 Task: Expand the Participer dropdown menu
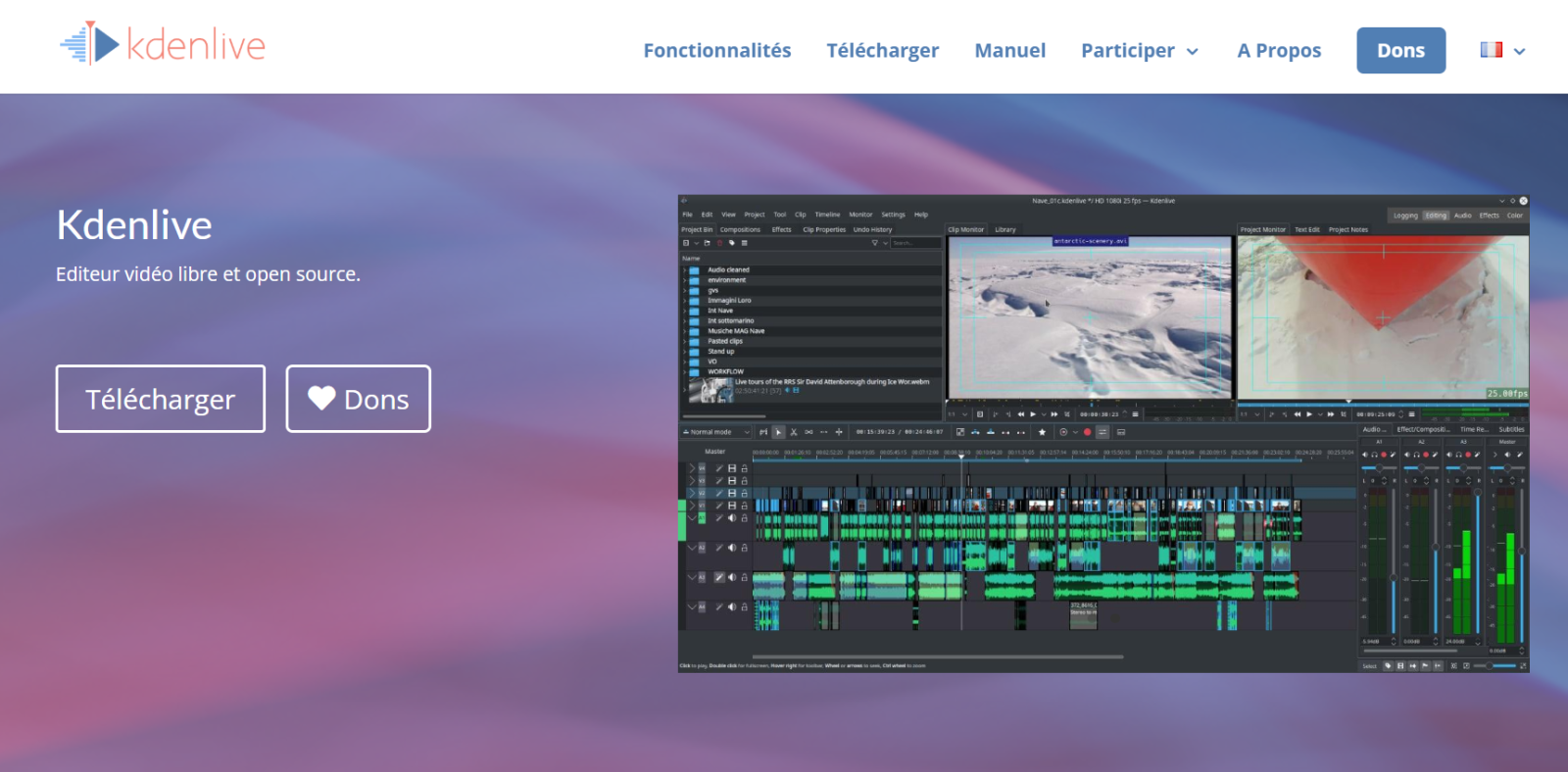[x=1140, y=50]
